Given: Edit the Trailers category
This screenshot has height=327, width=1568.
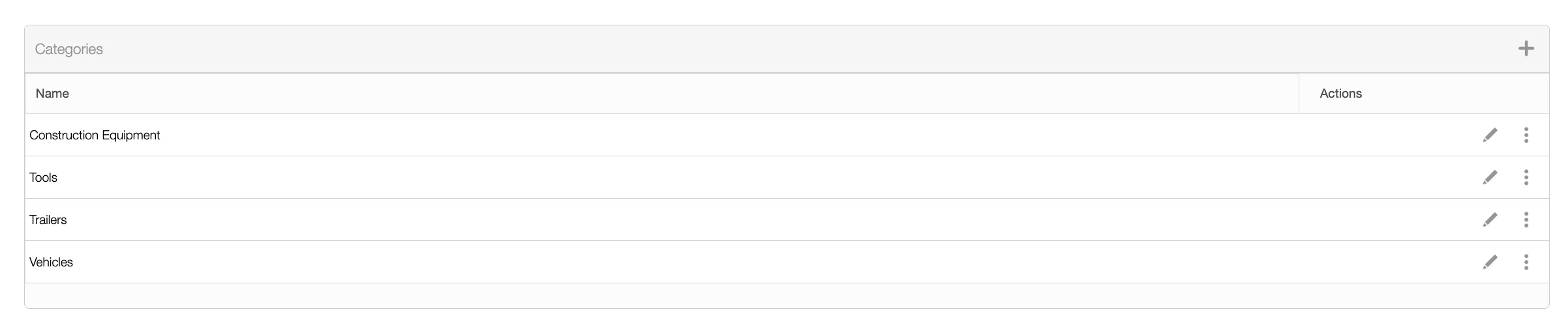Looking at the screenshot, I should tap(1490, 220).
